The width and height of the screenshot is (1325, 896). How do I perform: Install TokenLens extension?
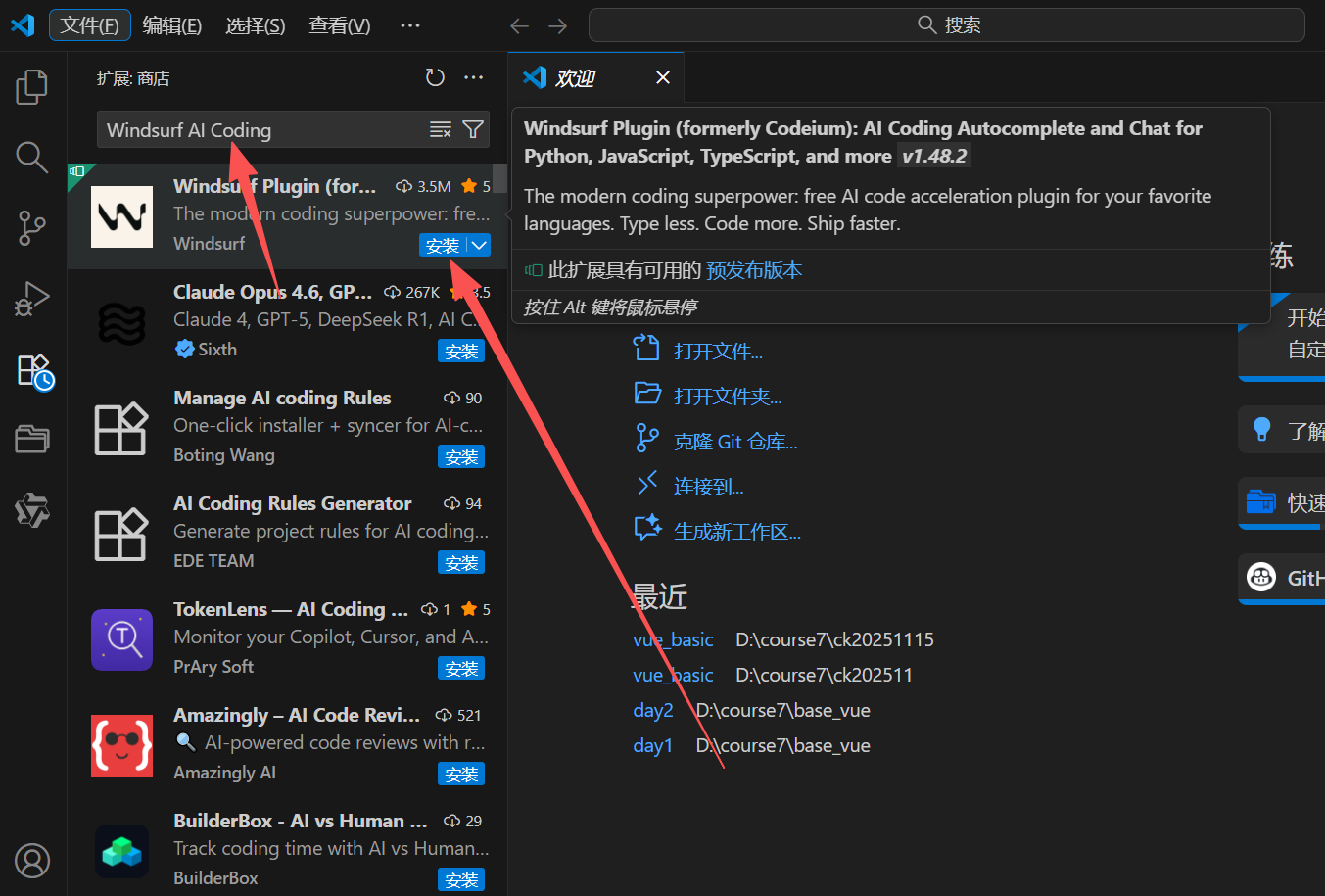click(x=461, y=669)
